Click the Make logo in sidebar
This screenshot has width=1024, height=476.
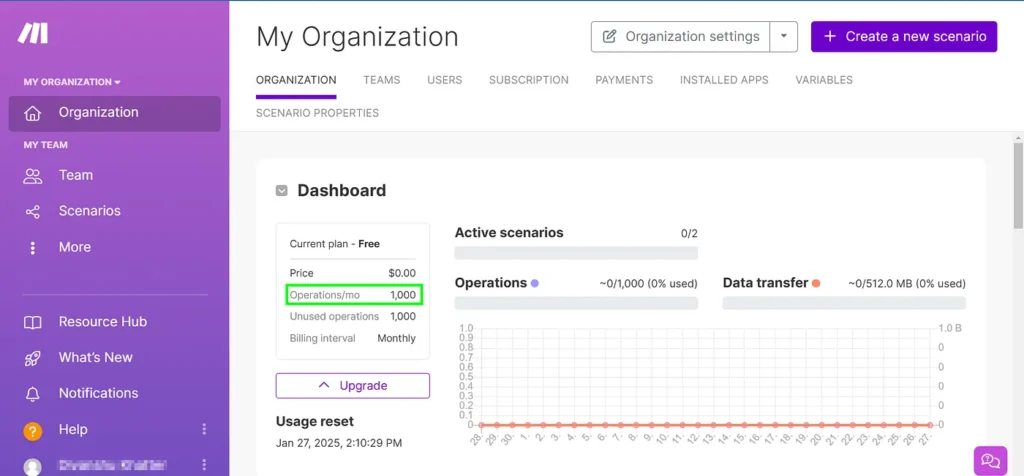click(x=33, y=33)
